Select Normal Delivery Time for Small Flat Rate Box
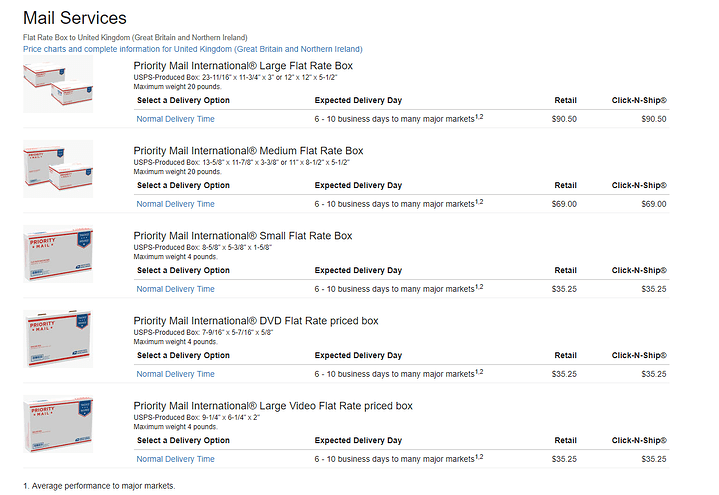Screen dimensions: 719x495 (175, 289)
